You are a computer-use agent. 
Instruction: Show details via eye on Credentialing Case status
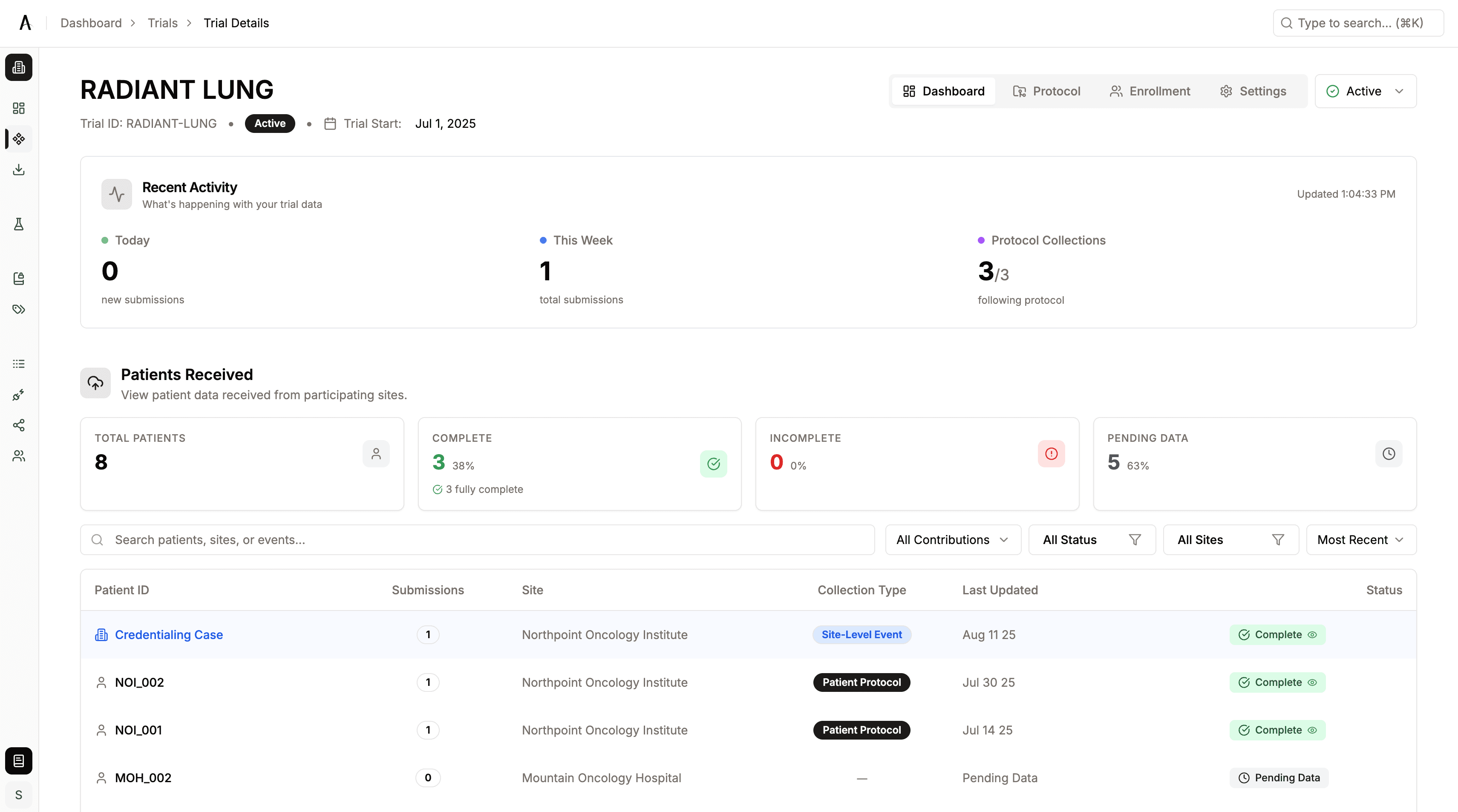point(1313,634)
